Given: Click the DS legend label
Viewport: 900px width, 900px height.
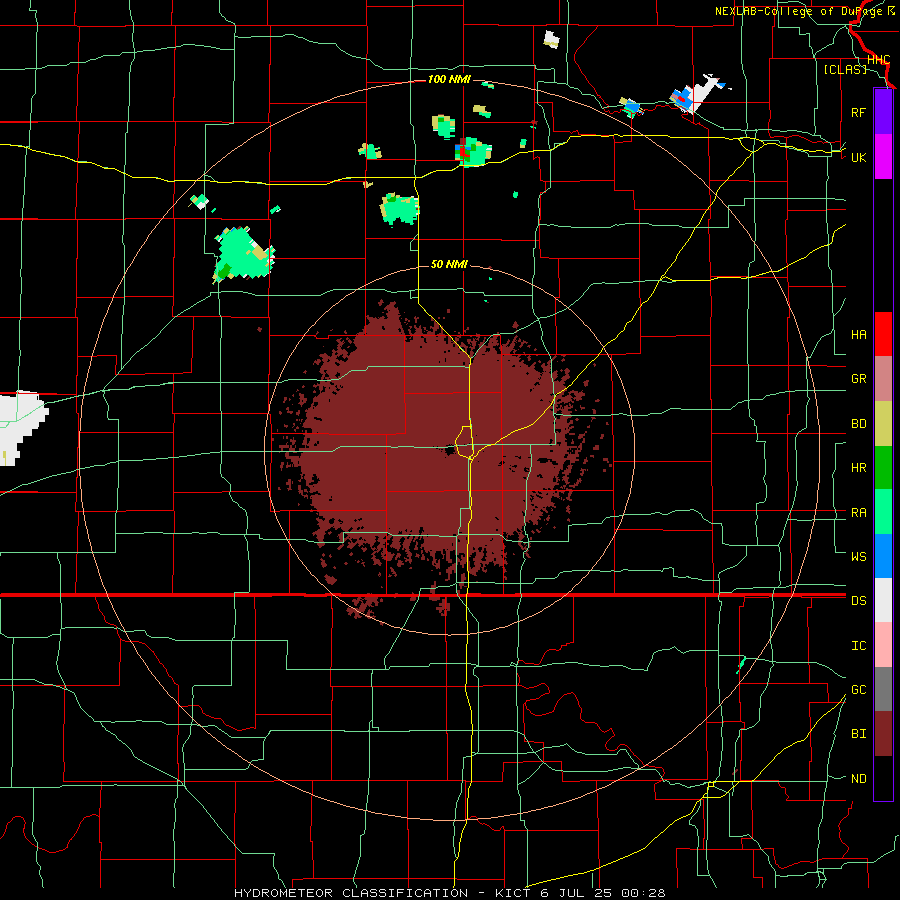Looking at the screenshot, I should (x=858, y=601).
